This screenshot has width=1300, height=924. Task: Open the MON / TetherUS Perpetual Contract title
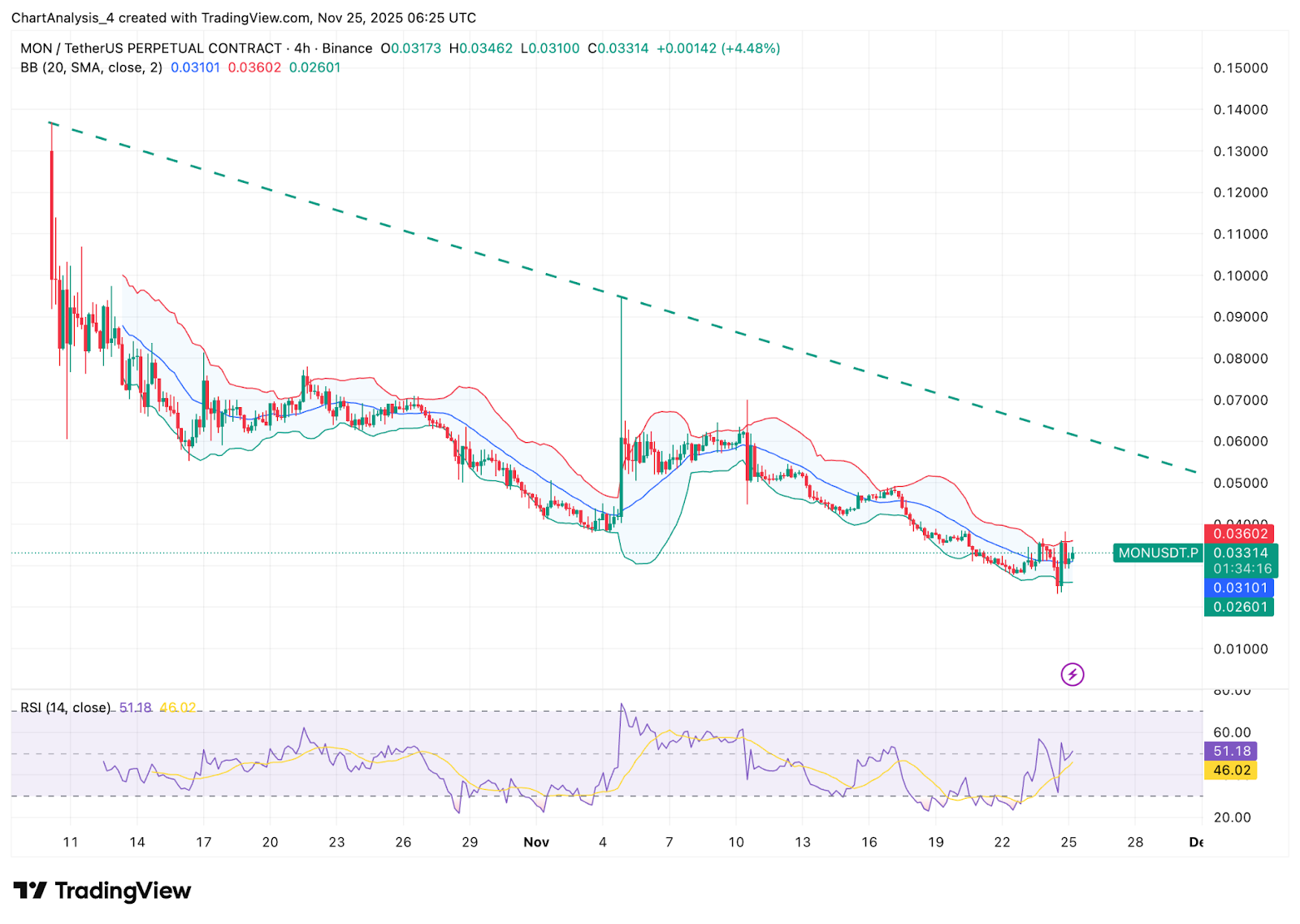coord(151,48)
